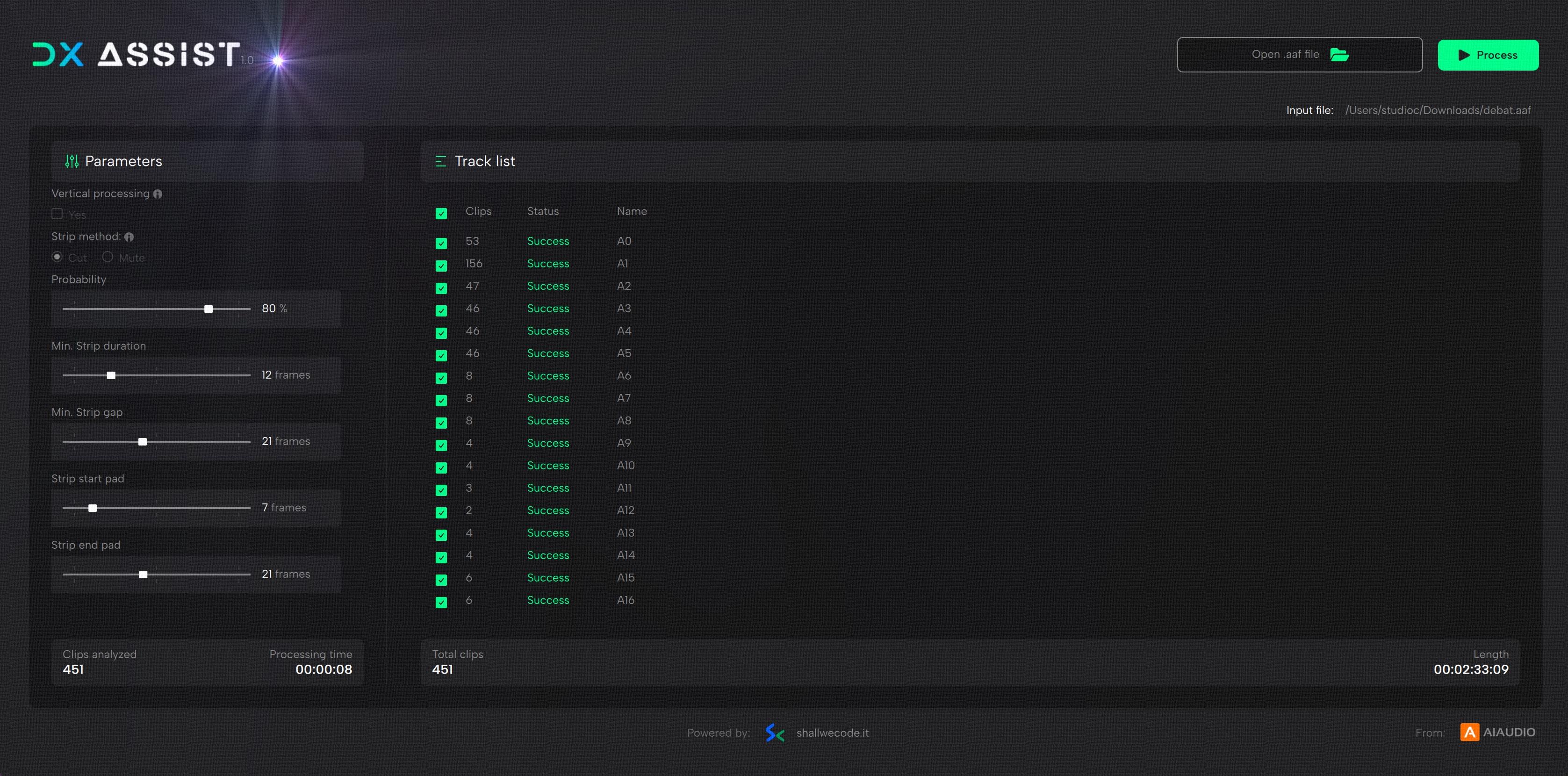Select Cut strip method
1568x776 pixels.
(57, 257)
